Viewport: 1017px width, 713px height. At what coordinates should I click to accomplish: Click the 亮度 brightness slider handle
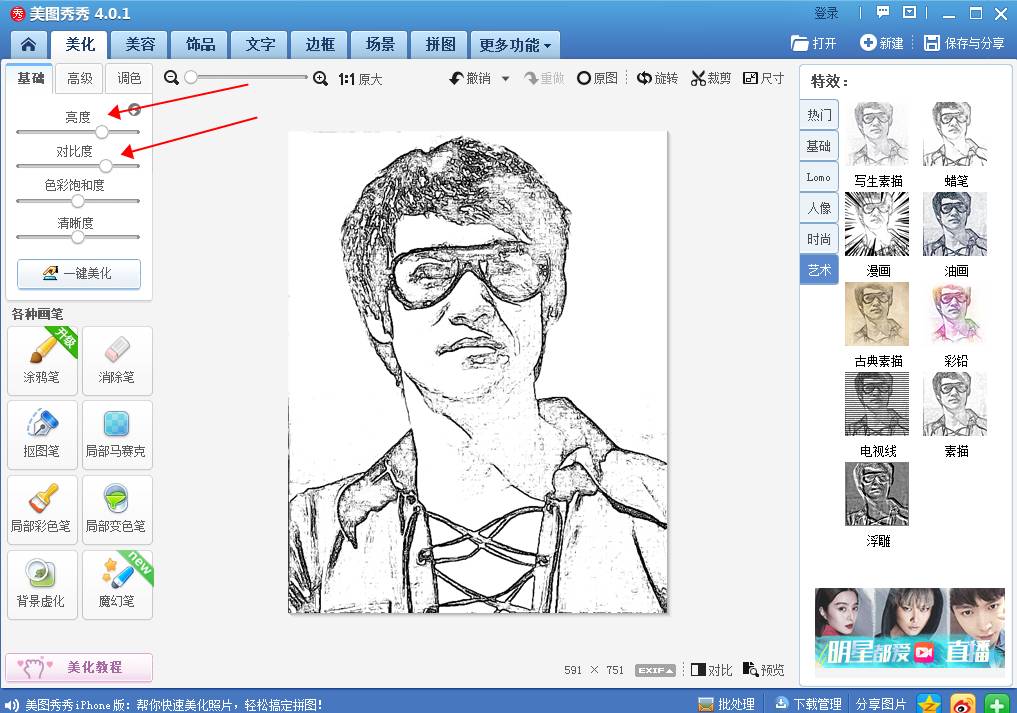102,132
